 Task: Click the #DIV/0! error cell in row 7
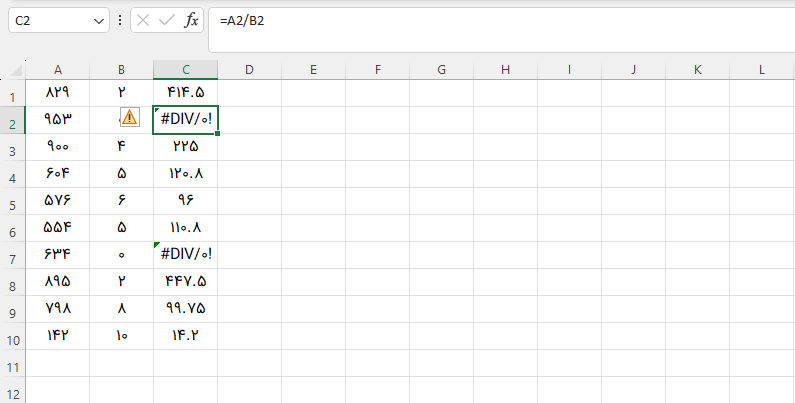pyautogui.click(x=186, y=255)
